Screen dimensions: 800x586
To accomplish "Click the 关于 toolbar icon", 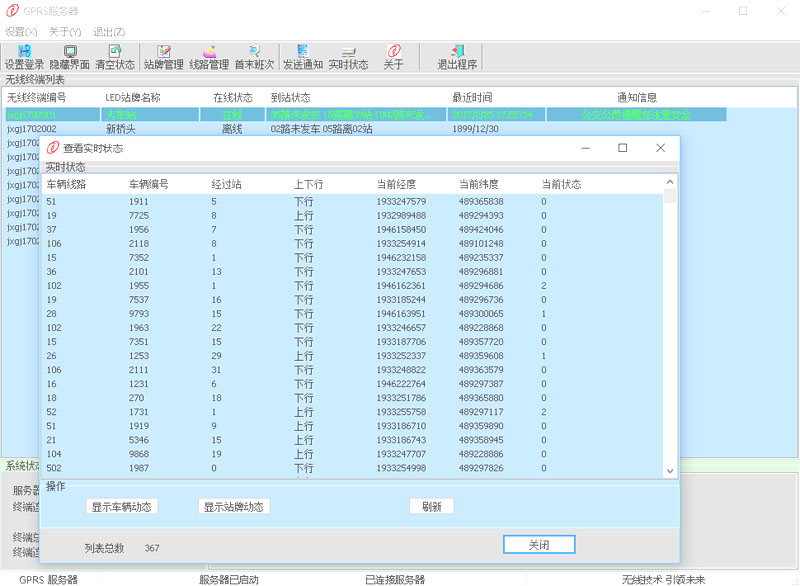I will coord(394,57).
